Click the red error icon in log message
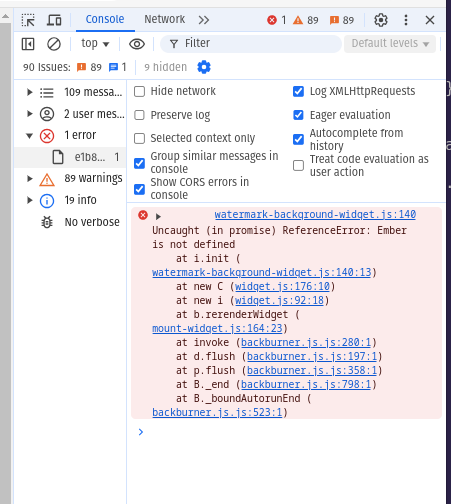The image size is (451, 504). coord(143,215)
